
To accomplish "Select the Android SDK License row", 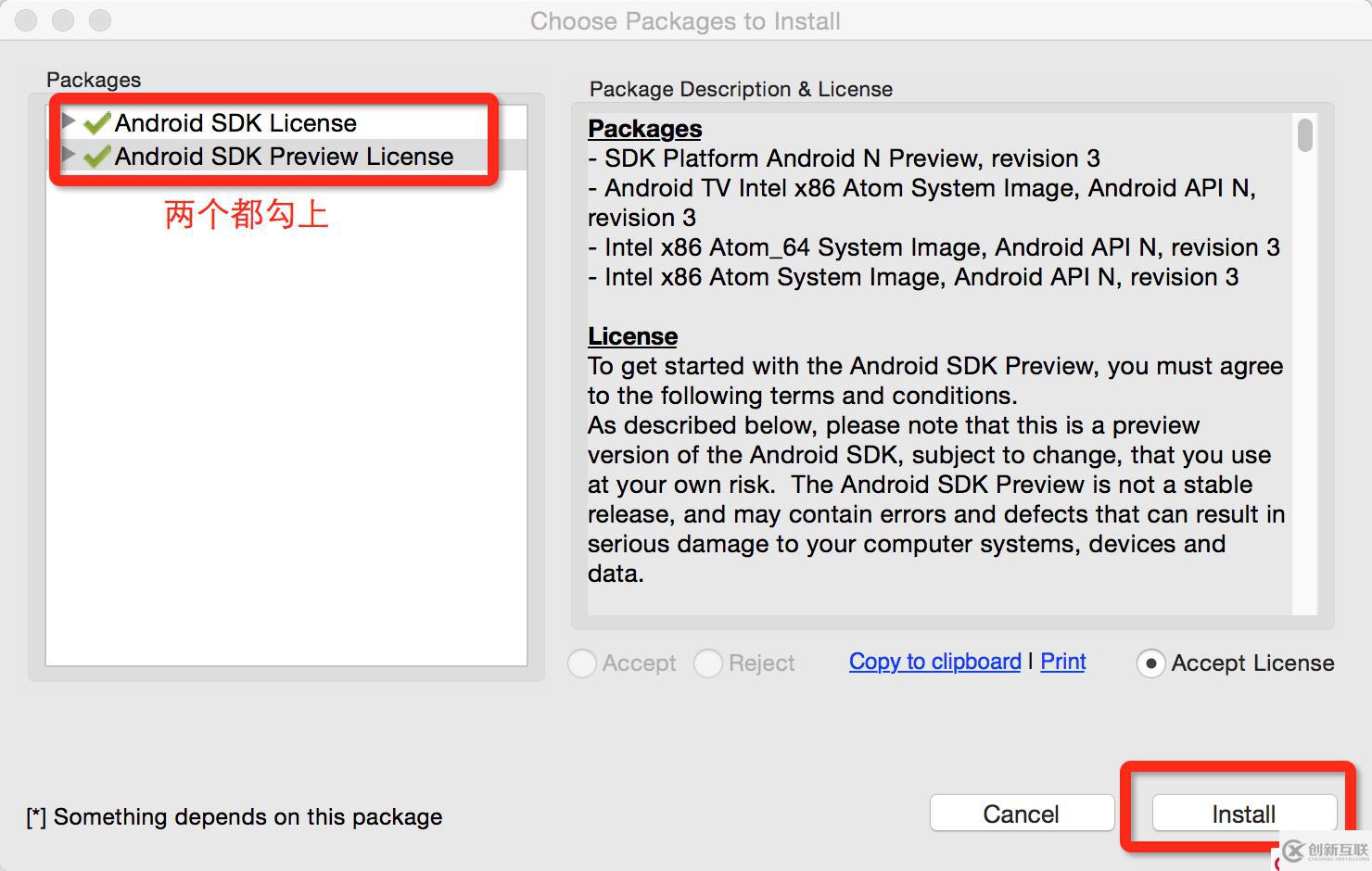I will 235,123.
